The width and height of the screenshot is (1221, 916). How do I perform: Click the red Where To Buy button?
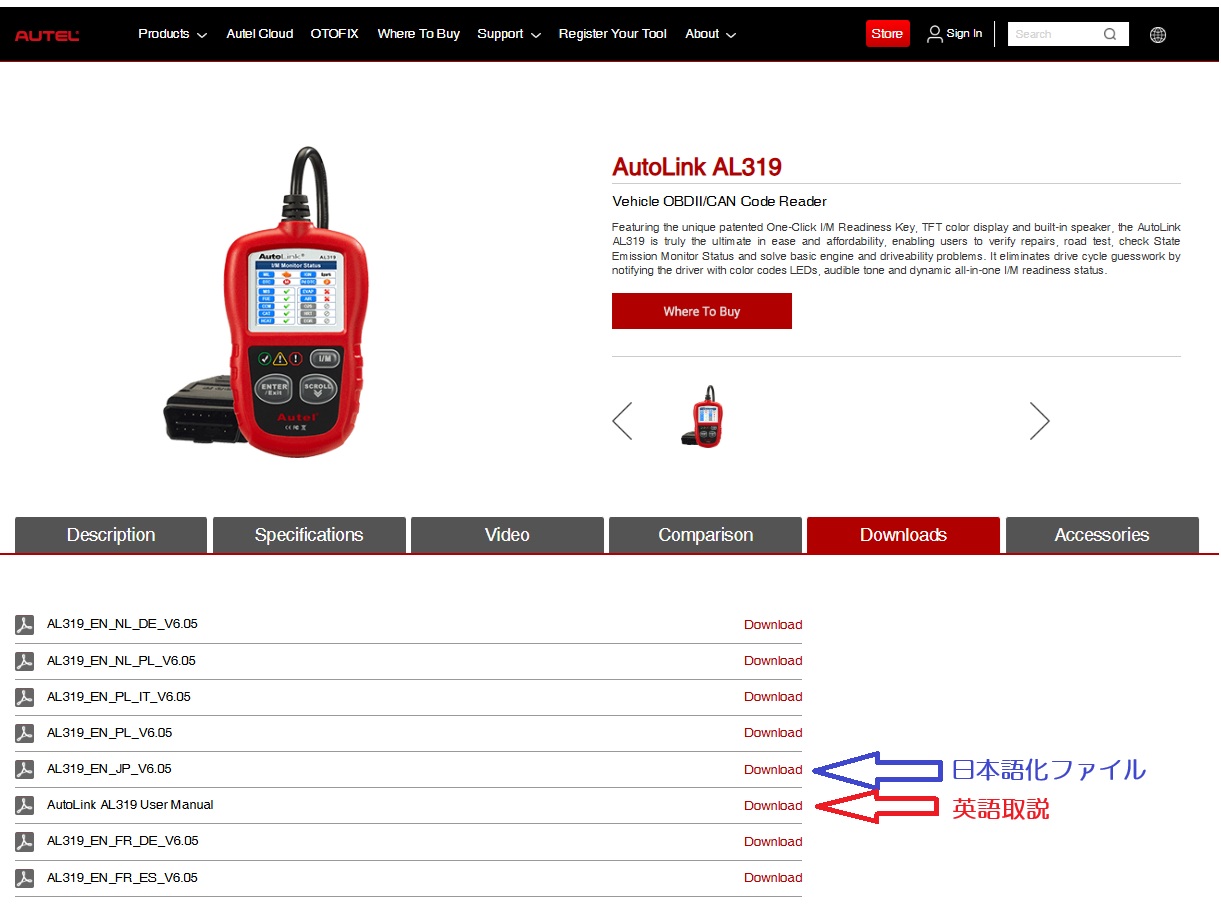(x=702, y=311)
